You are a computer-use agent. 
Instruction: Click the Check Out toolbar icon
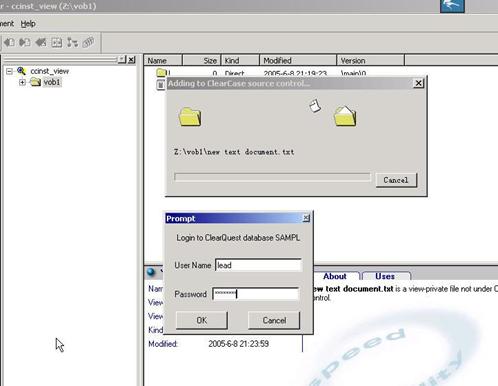click(x=9, y=43)
